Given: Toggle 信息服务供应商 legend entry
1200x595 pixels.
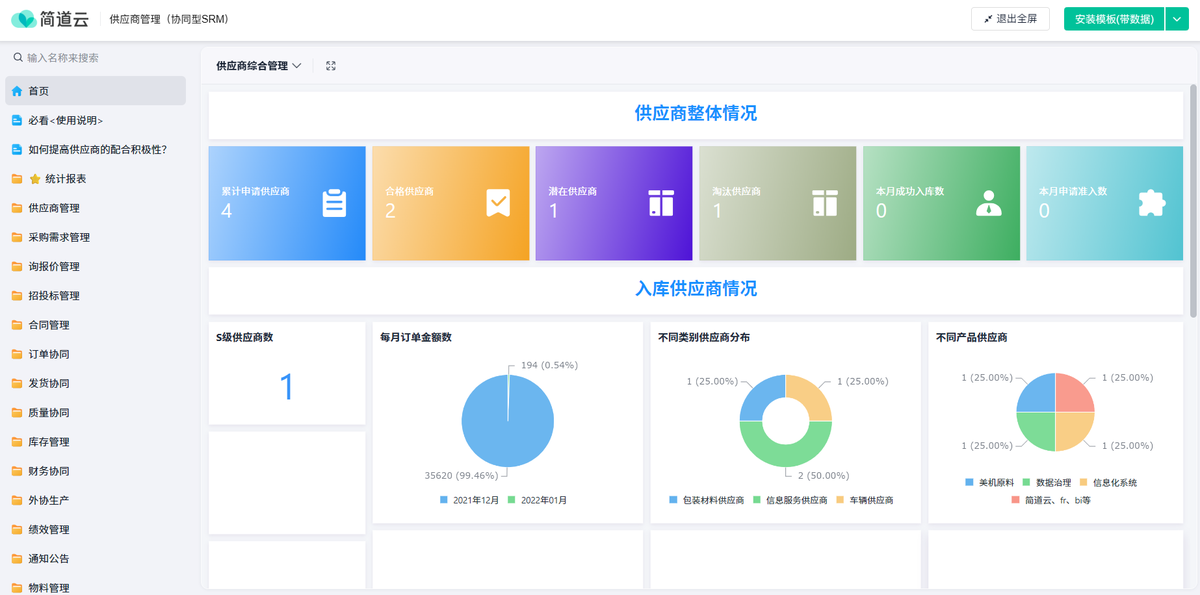Looking at the screenshot, I should click(790, 500).
